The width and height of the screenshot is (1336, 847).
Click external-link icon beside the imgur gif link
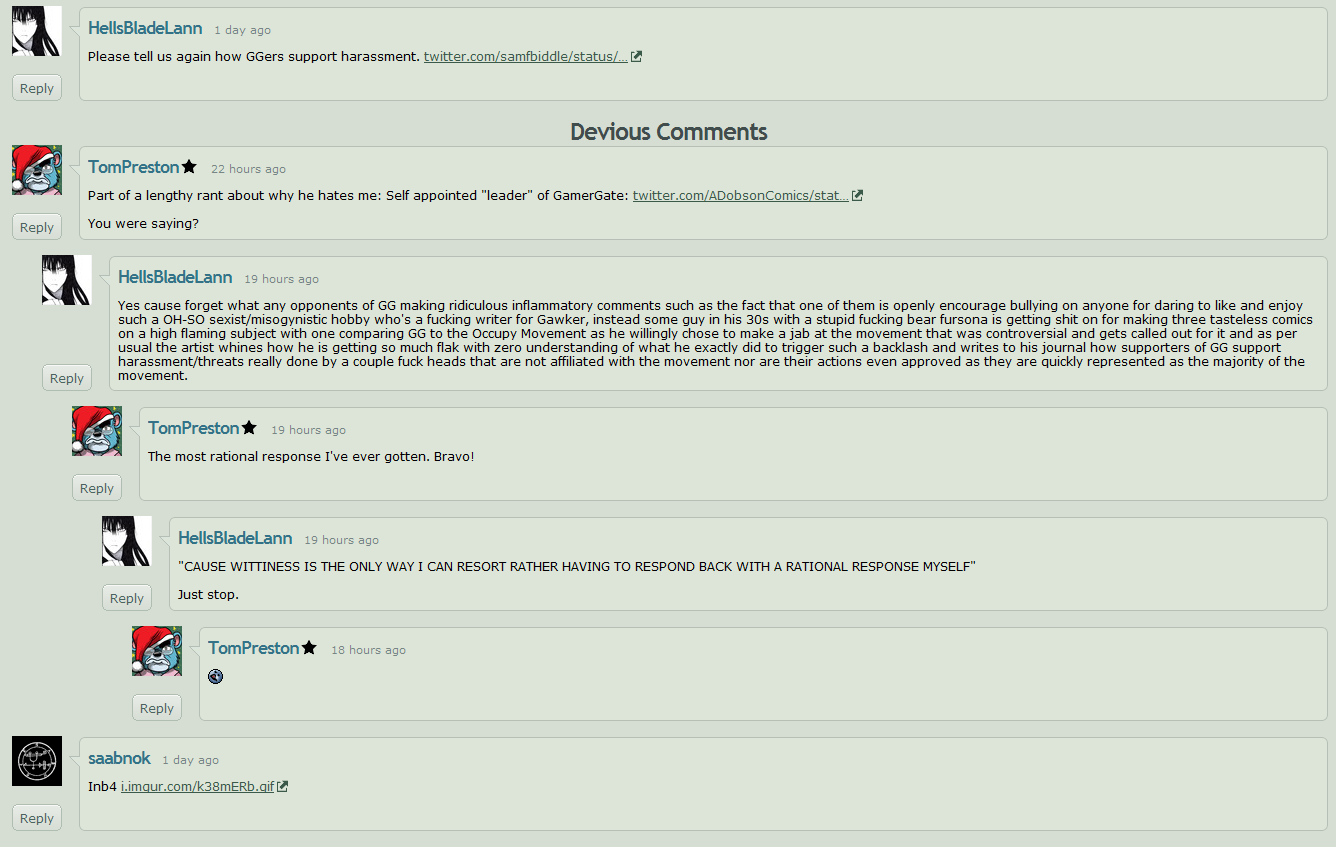click(283, 787)
